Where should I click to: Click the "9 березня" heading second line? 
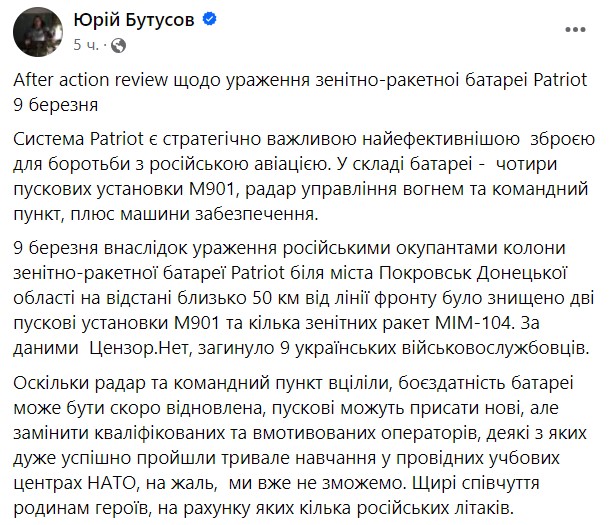(56, 105)
